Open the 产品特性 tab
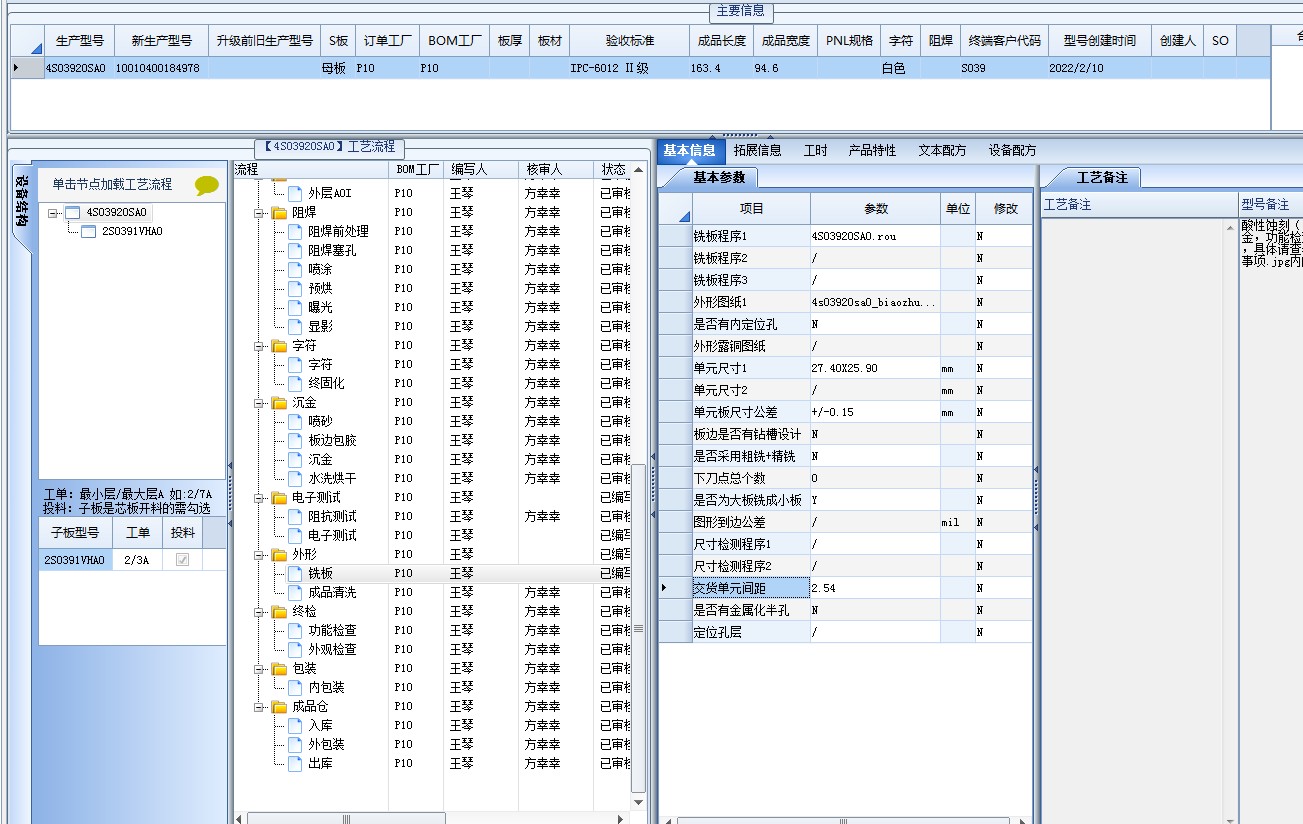 pyautogui.click(x=872, y=150)
